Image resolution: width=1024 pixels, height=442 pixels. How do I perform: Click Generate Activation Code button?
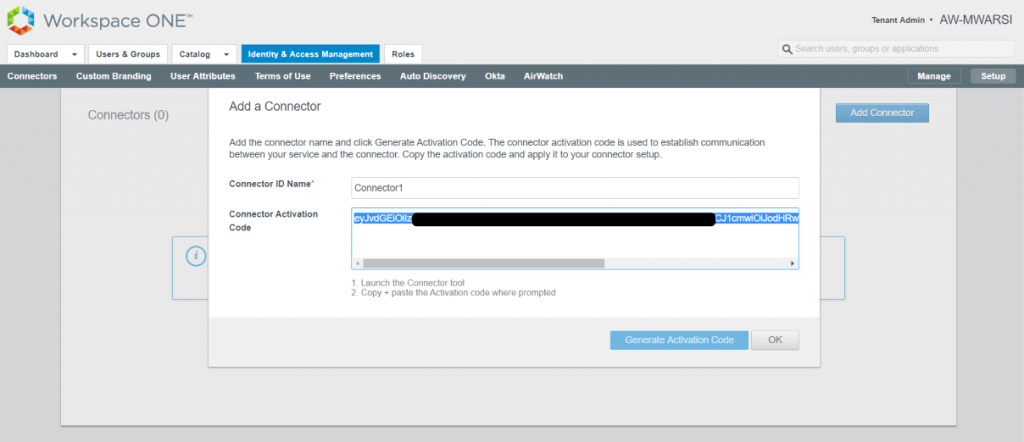tap(679, 340)
